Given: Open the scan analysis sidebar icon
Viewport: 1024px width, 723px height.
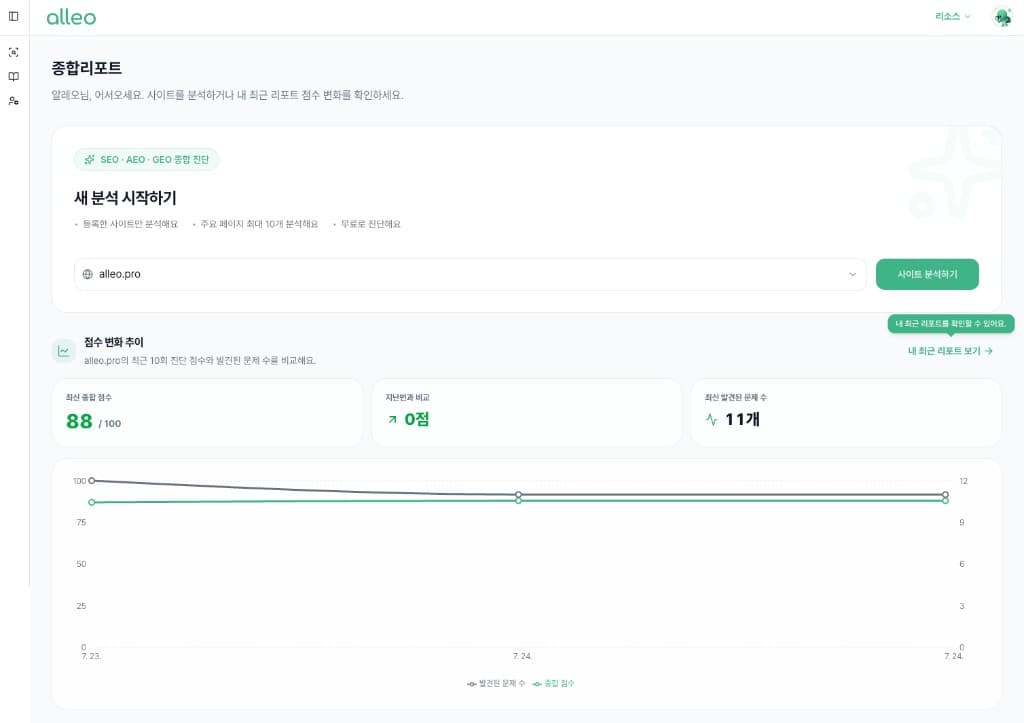Looking at the screenshot, I should [14, 52].
